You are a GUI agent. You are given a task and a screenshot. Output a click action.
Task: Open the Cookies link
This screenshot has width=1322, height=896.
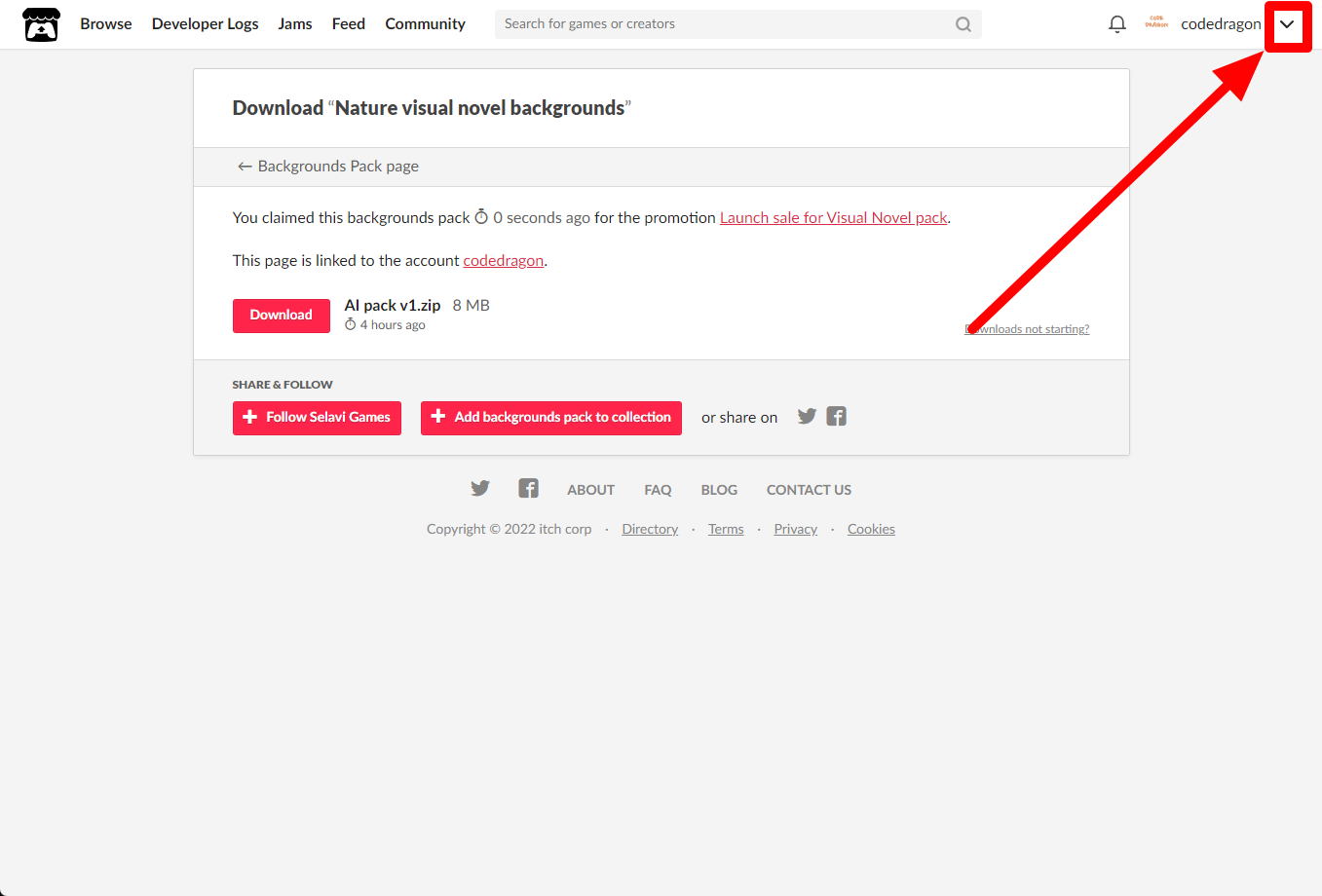(x=871, y=529)
